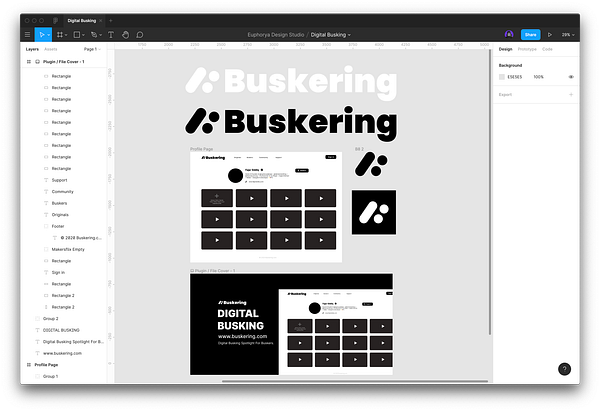600x411 pixels.
Task: Open Euphorya Design Studio breadcrumb link
Action: point(276,35)
